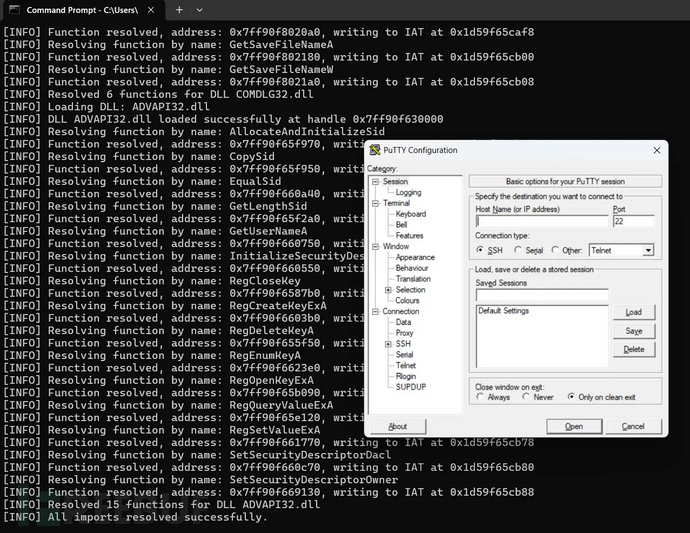The image size is (690, 533).
Task: Select the Bell category
Action: coord(401,224)
